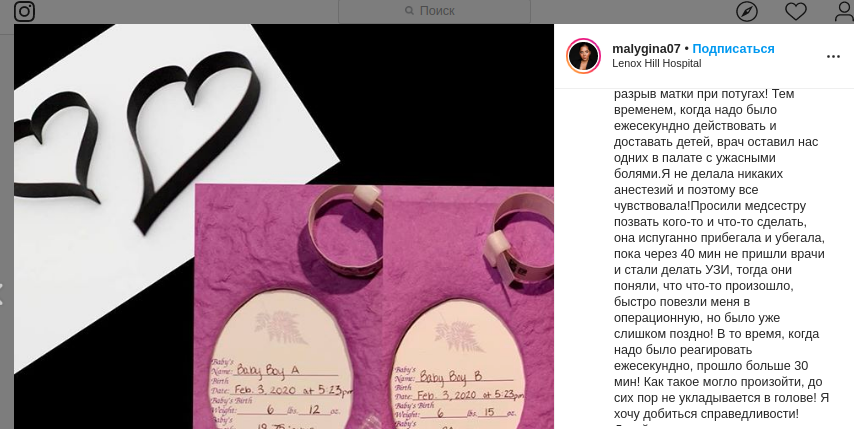Focus the Поиск search field

(434, 11)
